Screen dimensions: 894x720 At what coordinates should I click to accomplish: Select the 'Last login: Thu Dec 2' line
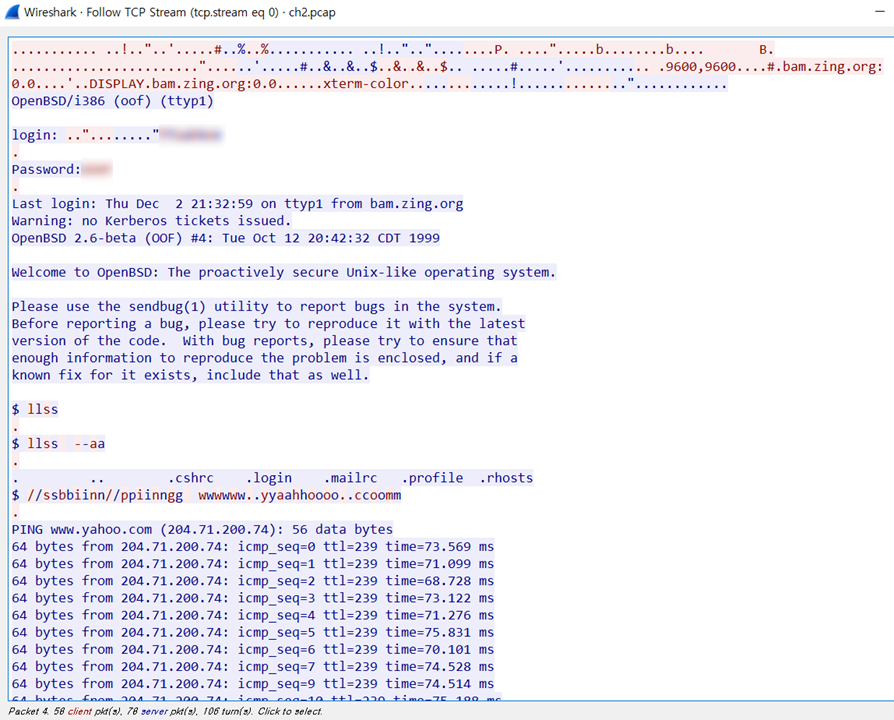click(x=237, y=204)
